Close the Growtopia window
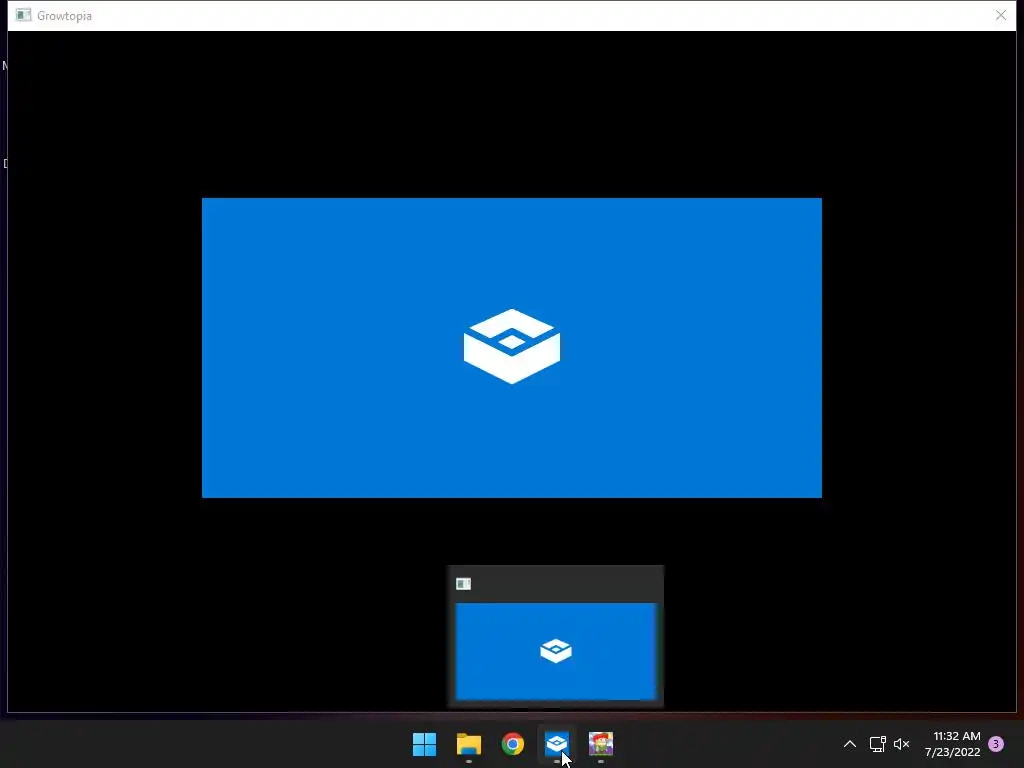1024x768 pixels. click(x=1000, y=15)
